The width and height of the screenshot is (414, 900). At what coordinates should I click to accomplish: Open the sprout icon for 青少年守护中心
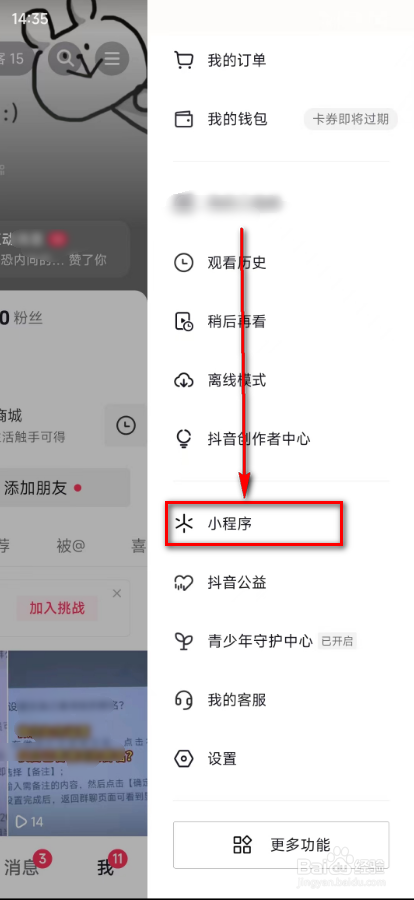point(184,641)
